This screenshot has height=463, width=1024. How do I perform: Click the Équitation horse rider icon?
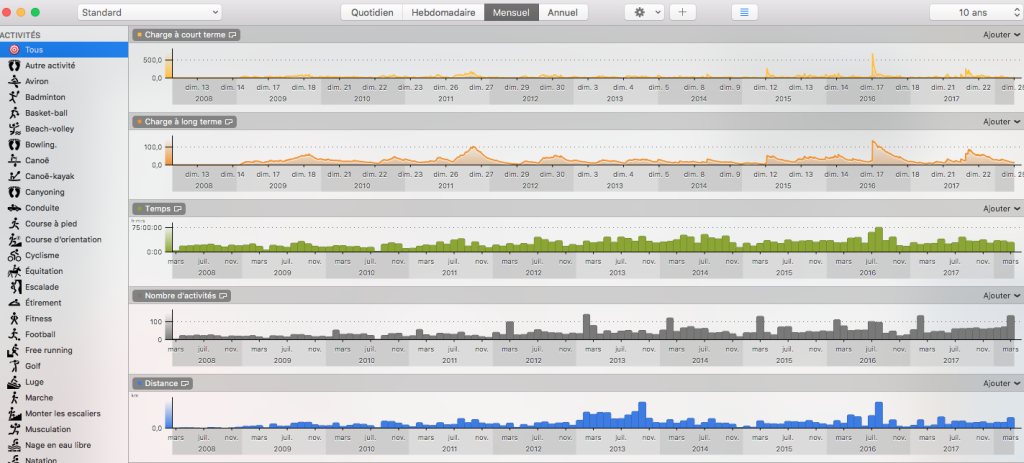click(x=14, y=271)
